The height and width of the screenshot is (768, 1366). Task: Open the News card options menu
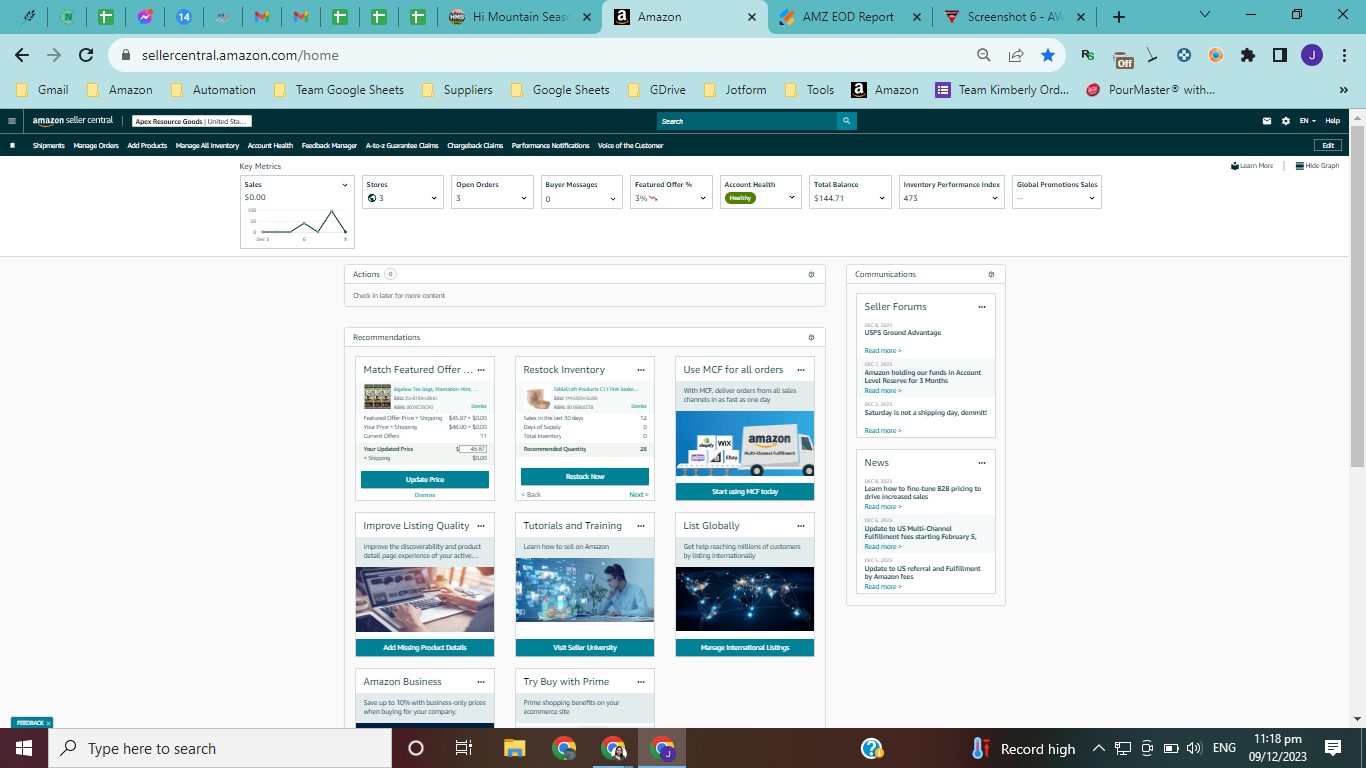[982, 463]
